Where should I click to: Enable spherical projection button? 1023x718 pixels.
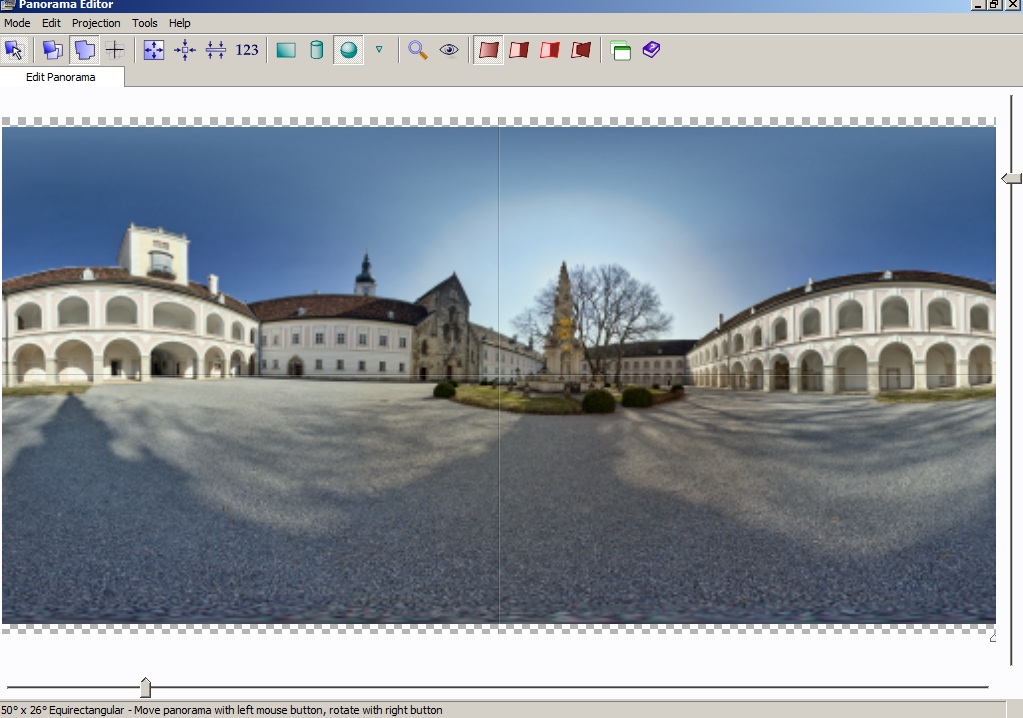point(348,49)
